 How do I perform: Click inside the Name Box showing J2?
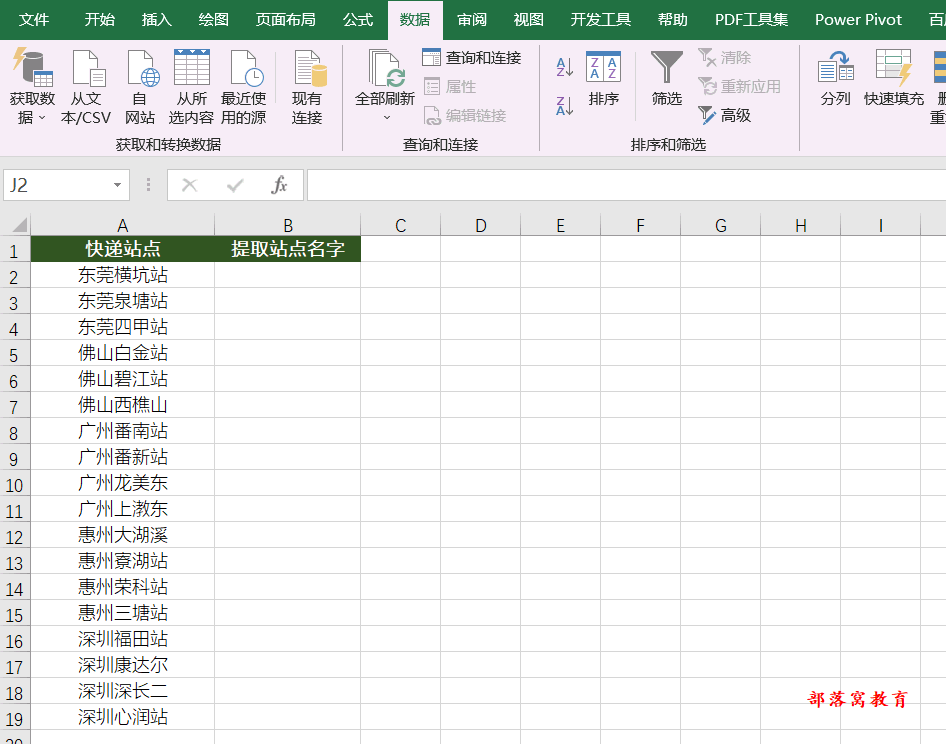pos(57,185)
